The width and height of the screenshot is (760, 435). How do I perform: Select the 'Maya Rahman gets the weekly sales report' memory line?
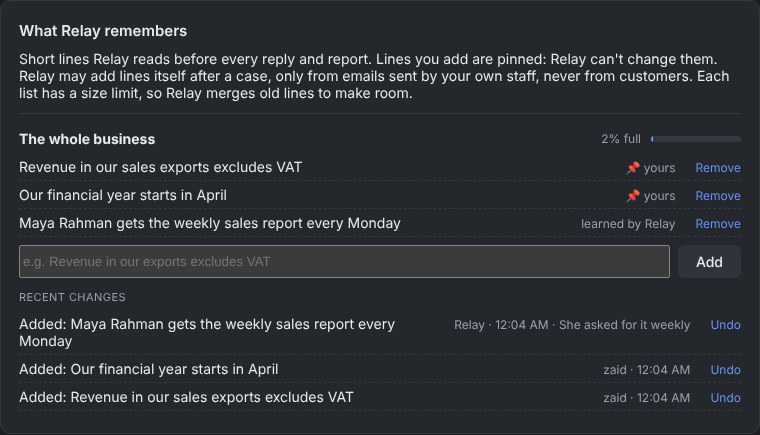pos(210,224)
